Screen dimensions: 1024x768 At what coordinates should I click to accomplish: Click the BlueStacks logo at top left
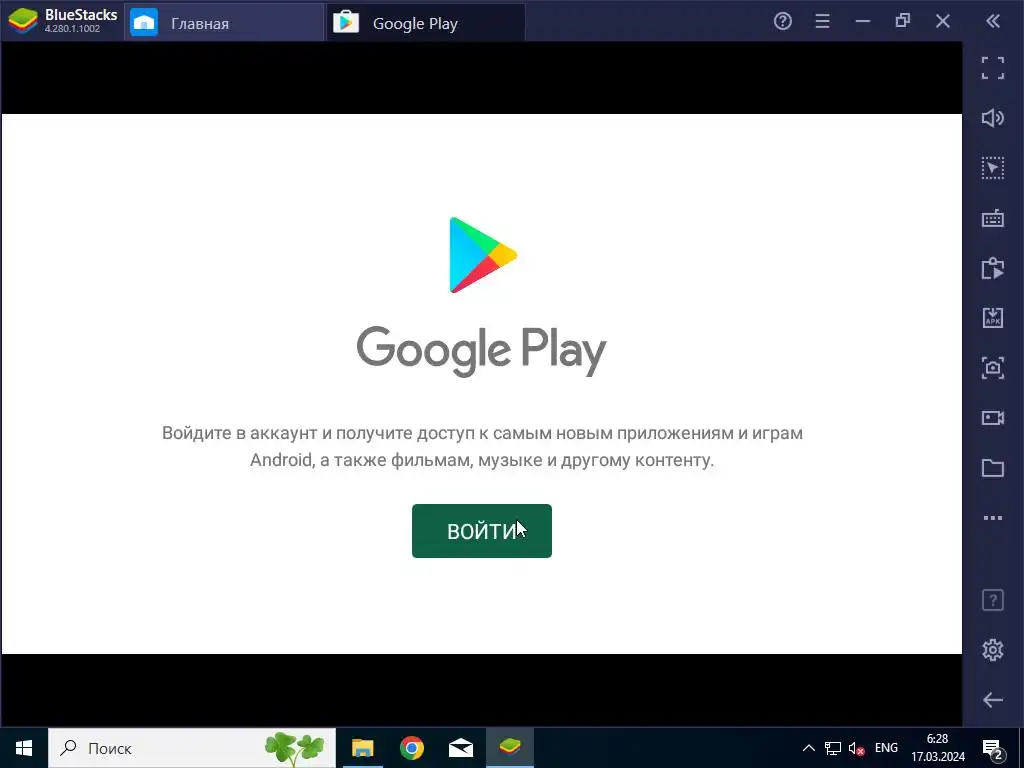coord(23,22)
